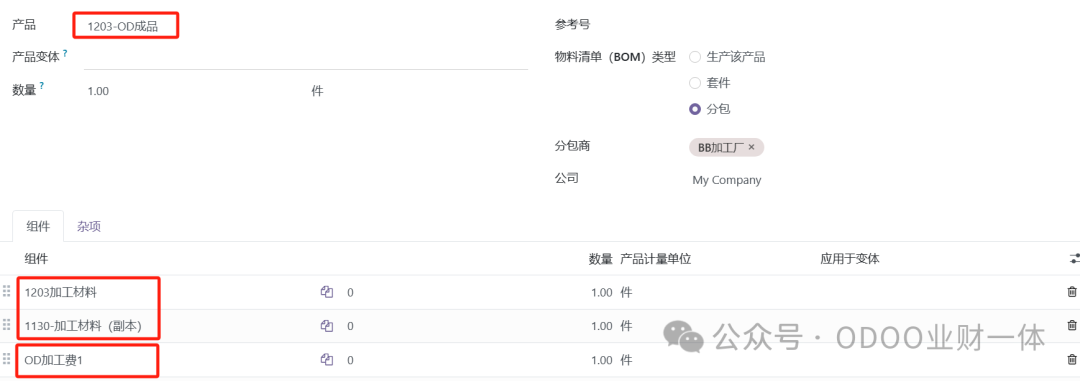
Task: Delete the 1130-加工材料 (副本) row
Action: (x=1072, y=326)
